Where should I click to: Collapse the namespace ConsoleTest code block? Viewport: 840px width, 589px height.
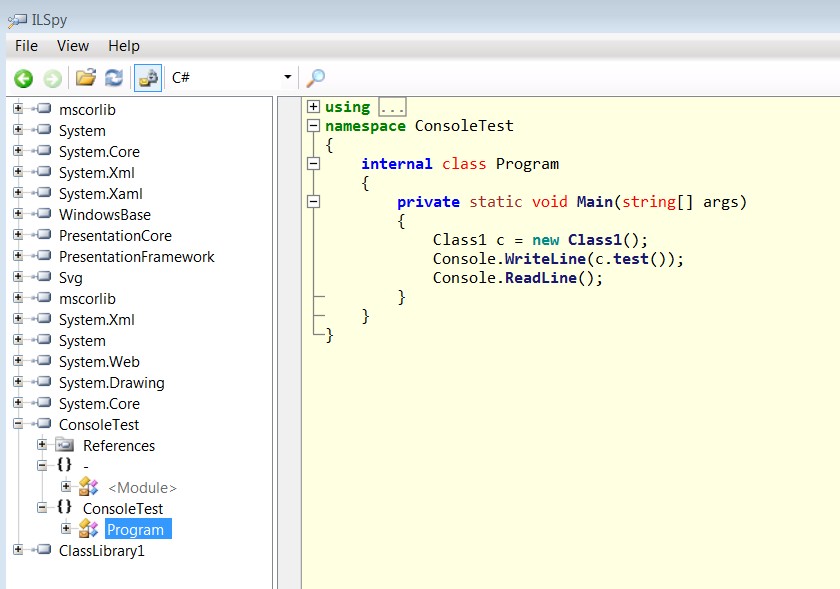(314, 126)
